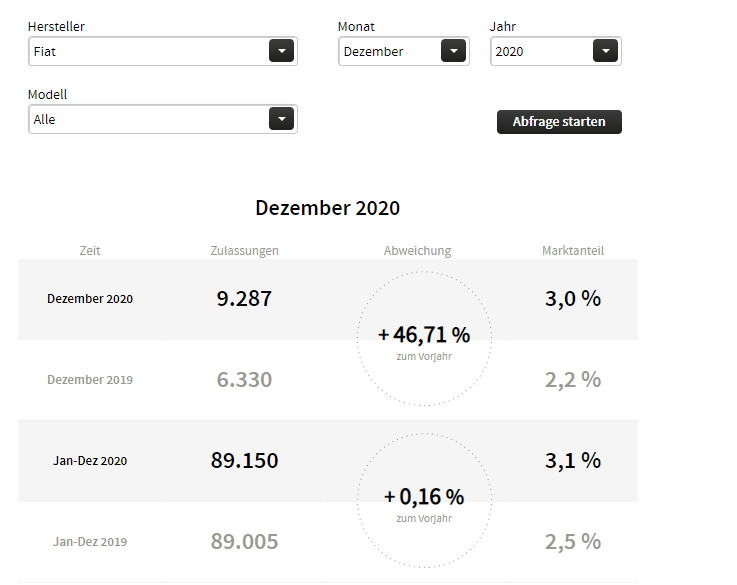Viewport: 737px width, 585px height.
Task: Open the Jahr dropdown showing 2020
Action: [543, 51]
